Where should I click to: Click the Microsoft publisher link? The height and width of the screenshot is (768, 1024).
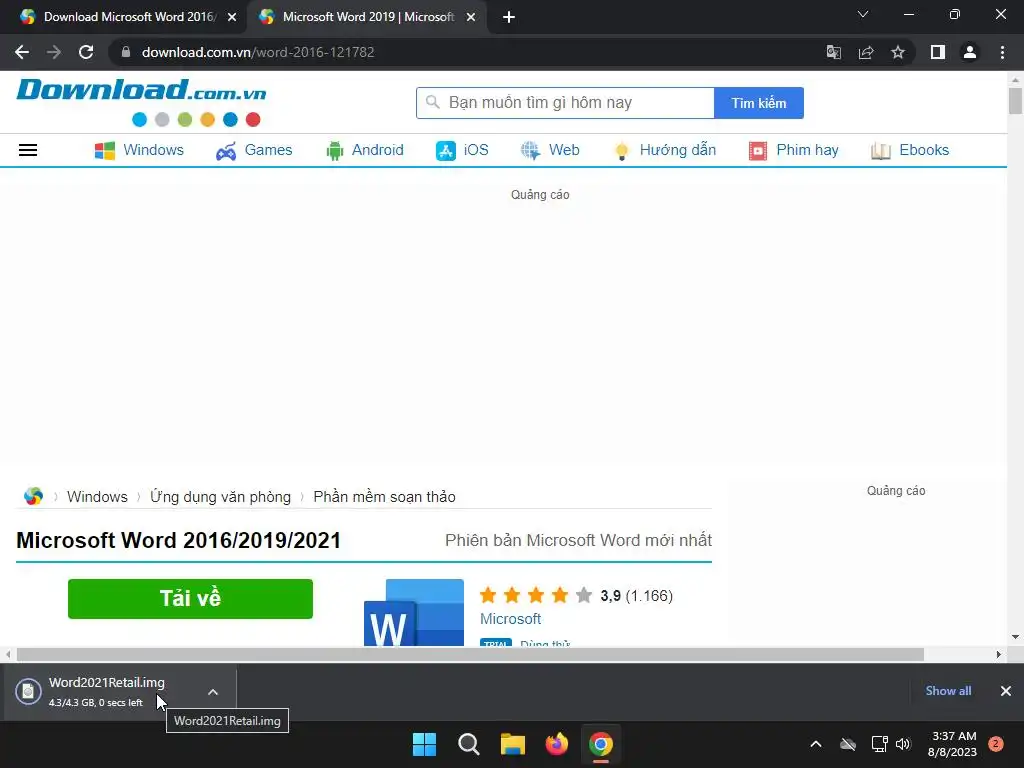point(511,619)
